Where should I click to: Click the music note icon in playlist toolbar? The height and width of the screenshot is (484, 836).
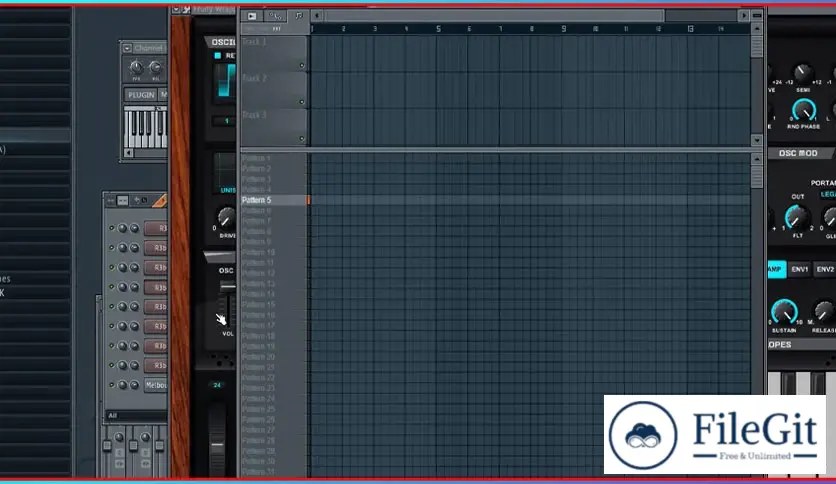299,16
